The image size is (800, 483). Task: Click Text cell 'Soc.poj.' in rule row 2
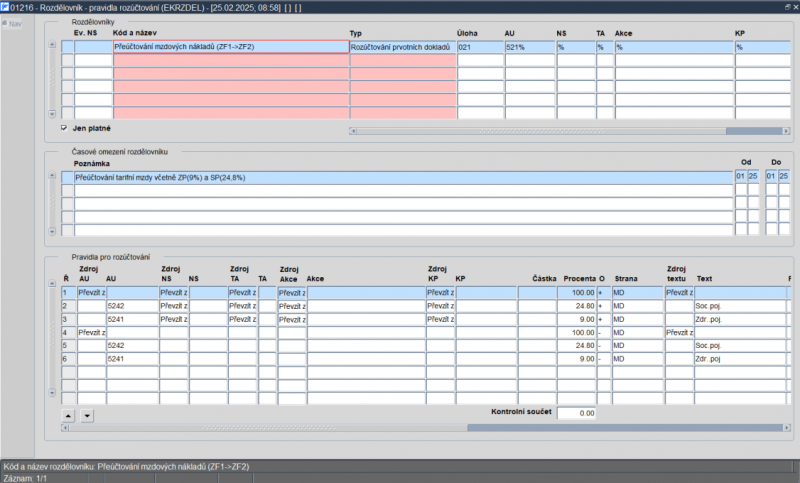[x=740, y=306]
